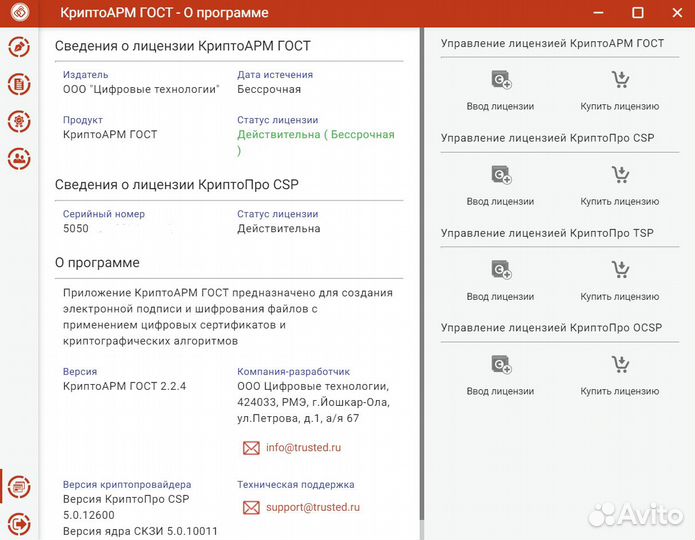Image resolution: width=695 pixels, height=540 pixels.
Task: Click heading 'Управление лицензией КриптоПро TSP'
Action: tap(547, 233)
